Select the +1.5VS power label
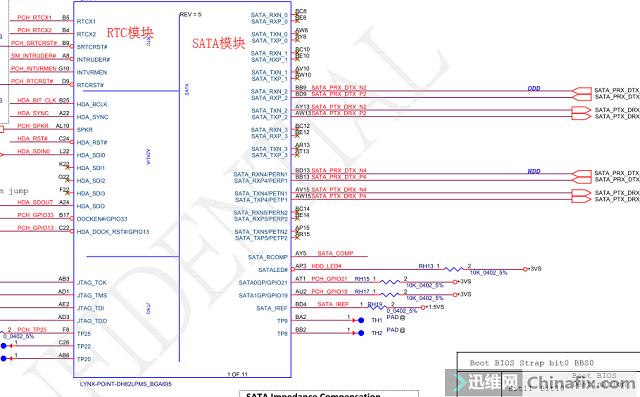The image size is (640, 397). click(435, 307)
